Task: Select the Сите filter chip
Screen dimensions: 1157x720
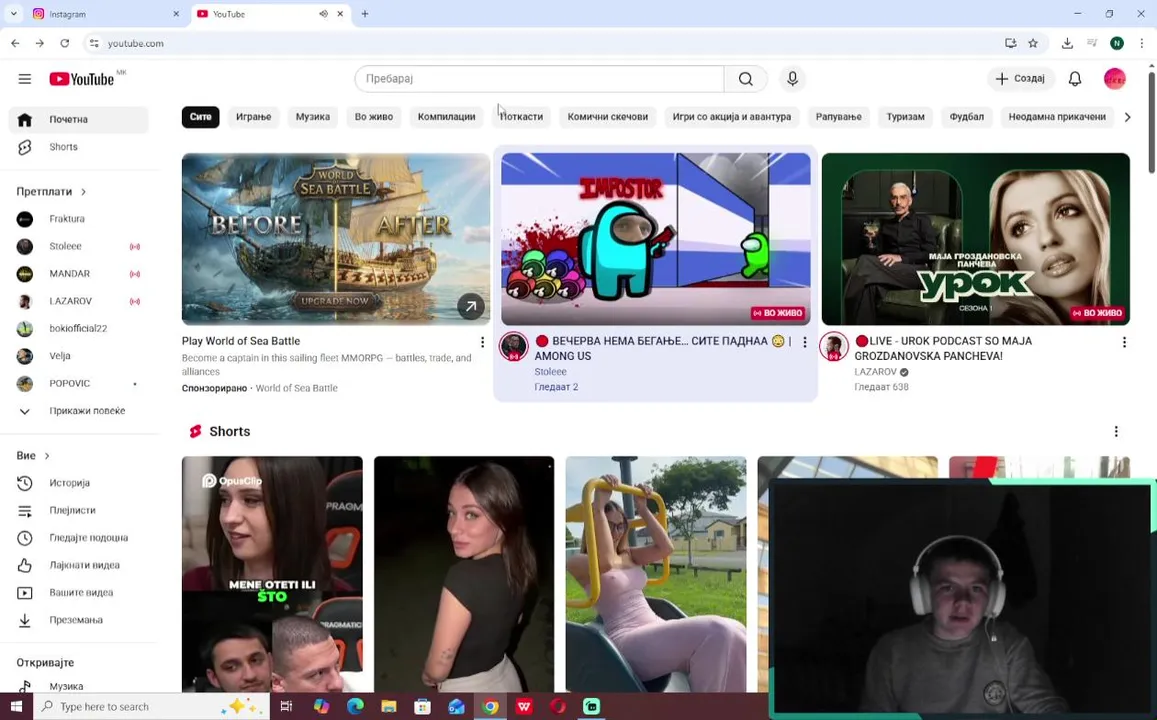Action: (x=201, y=117)
